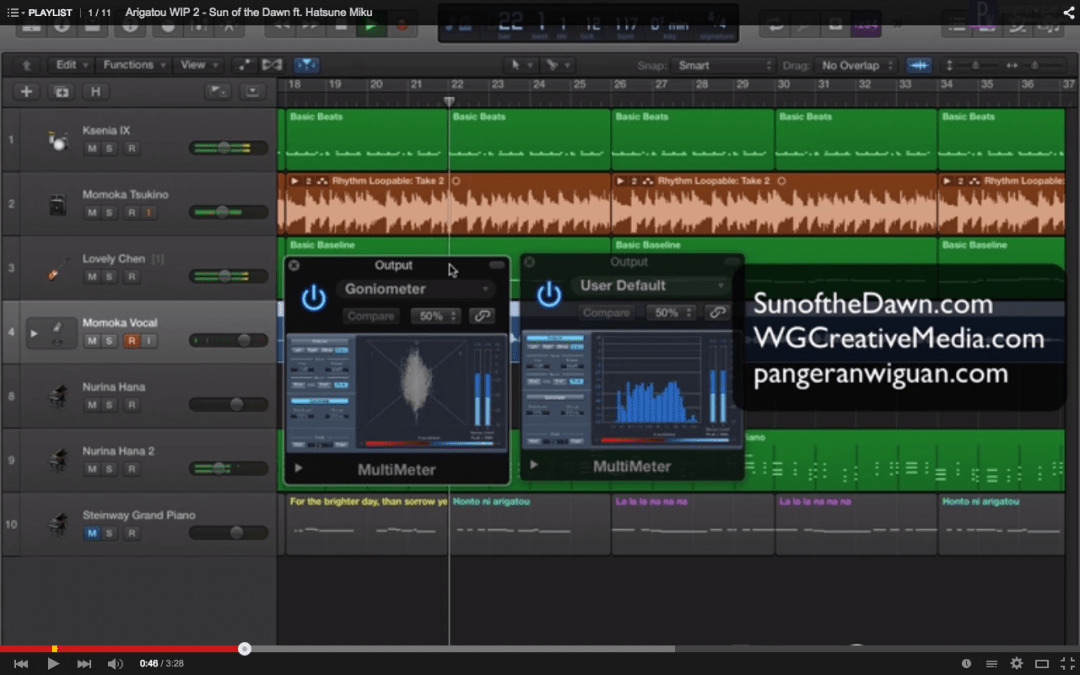
Task: Click the link icon in Goniometer MultiMeter
Action: [482, 316]
